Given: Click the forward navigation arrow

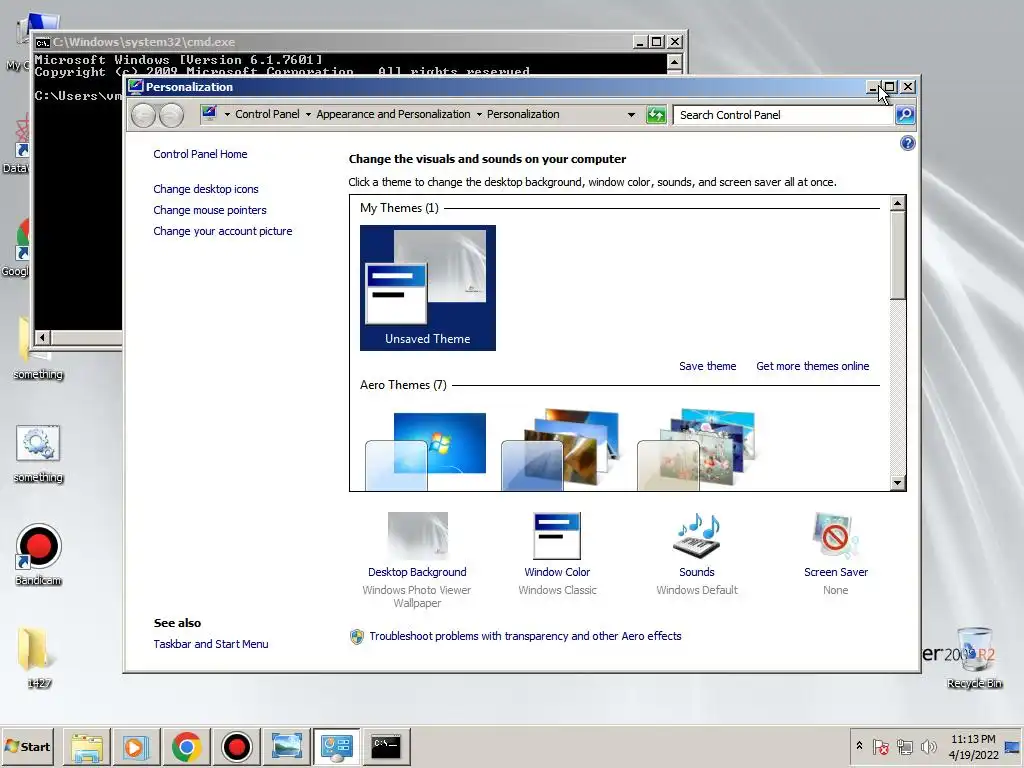Looking at the screenshot, I should pos(171,116).
